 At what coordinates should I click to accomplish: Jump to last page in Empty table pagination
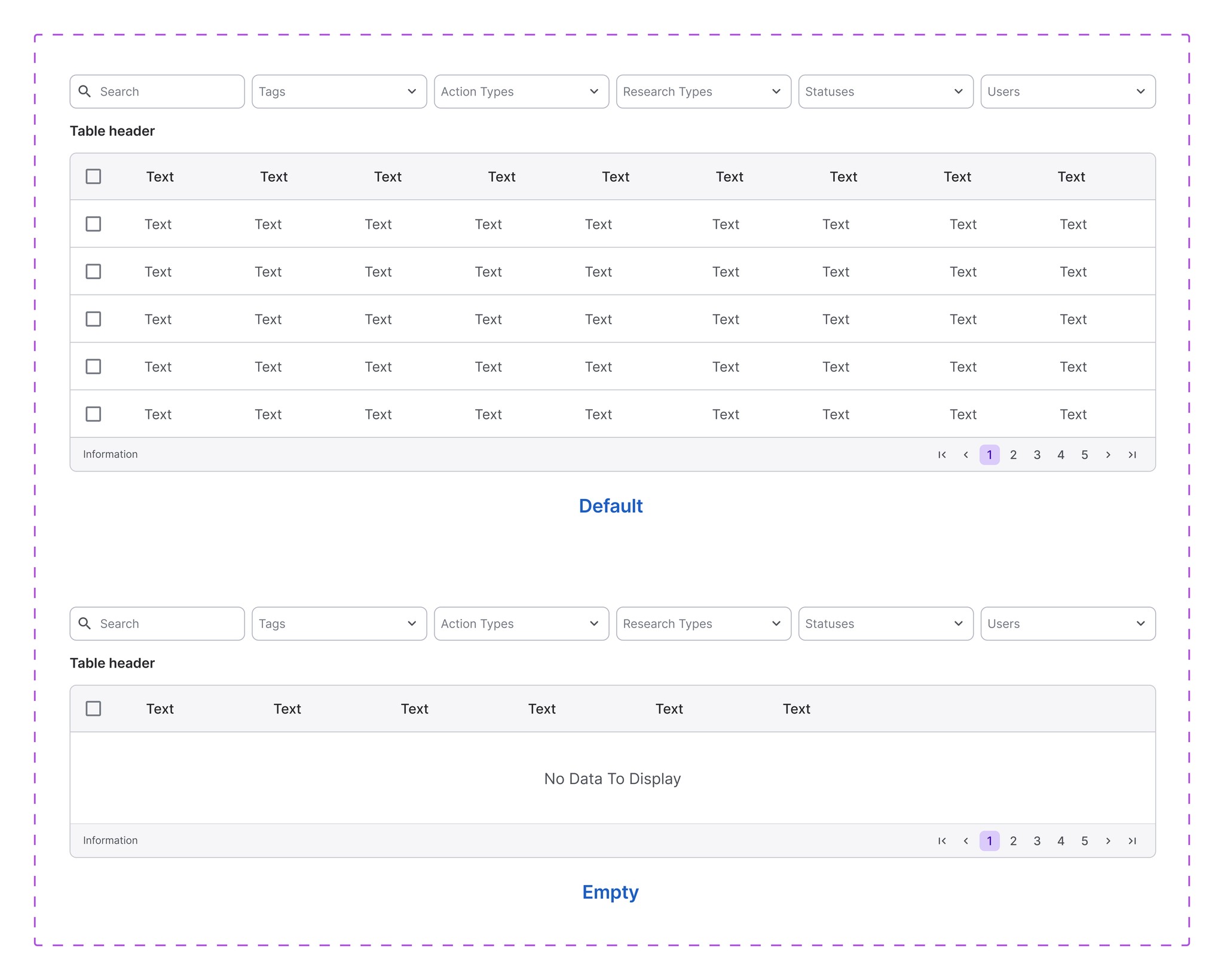1132,841
